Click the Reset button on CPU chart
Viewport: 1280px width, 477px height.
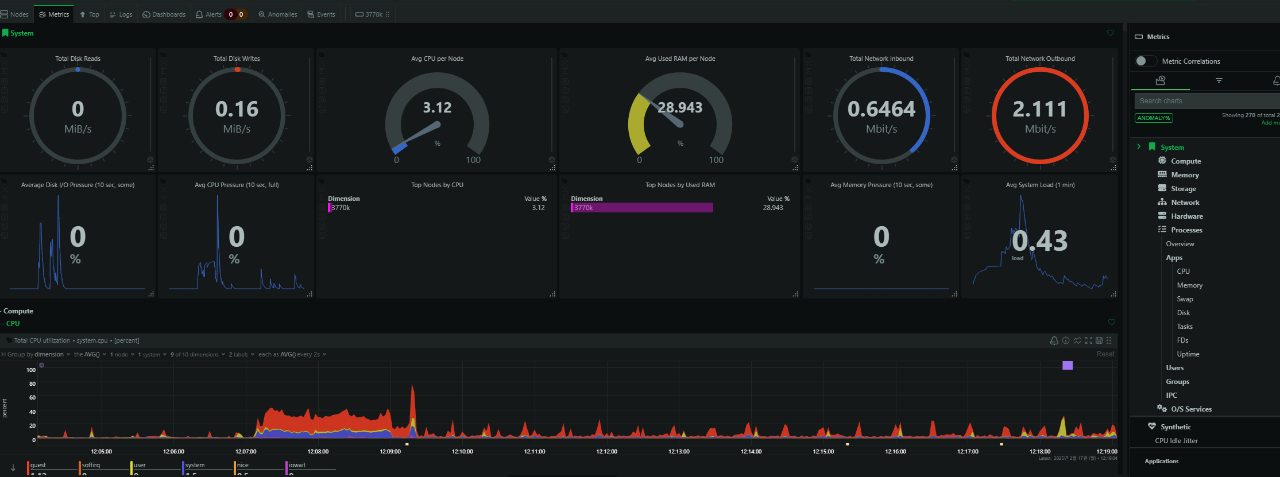[x=1105, y=353]
